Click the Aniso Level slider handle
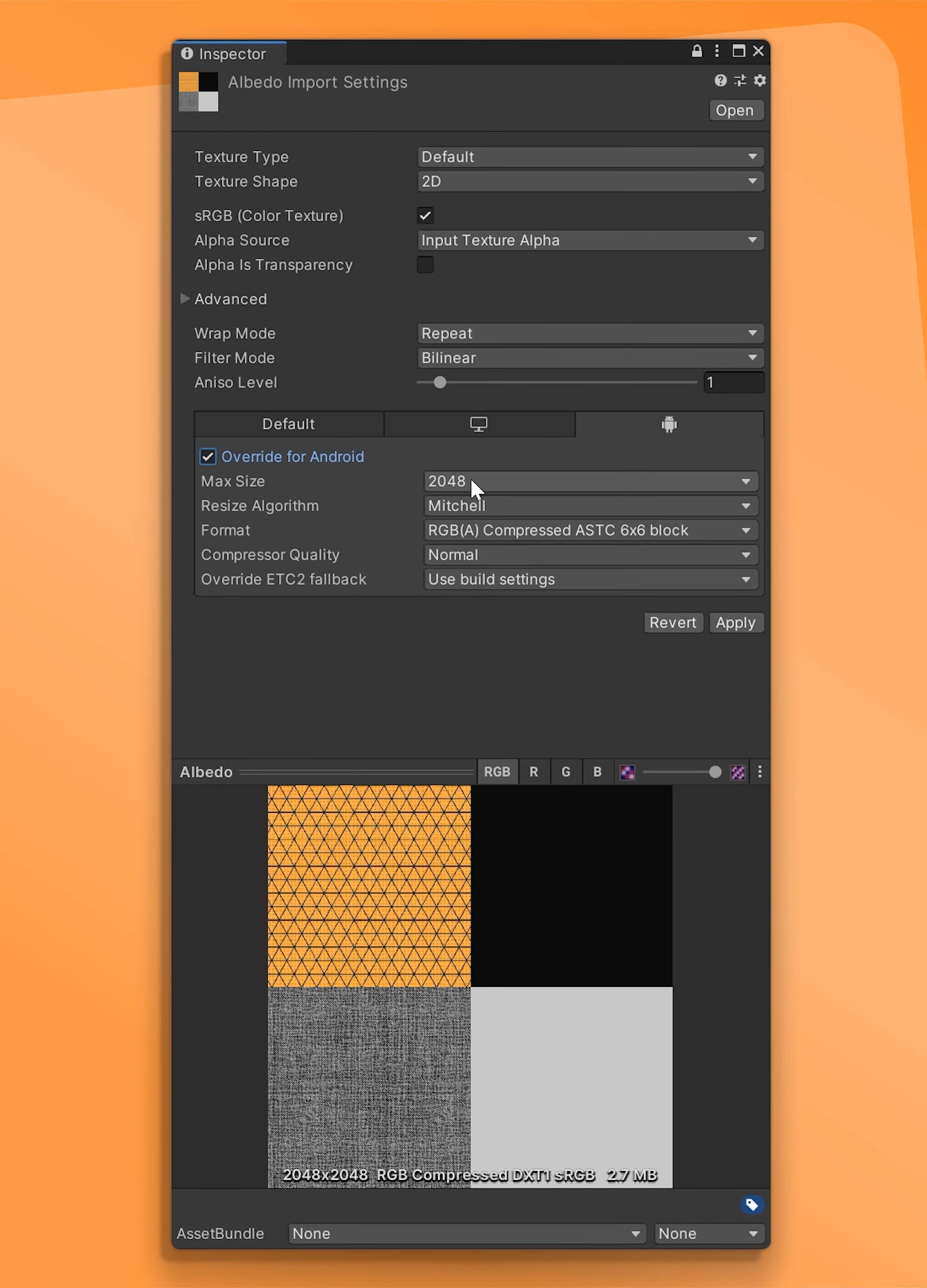 point(440,382)
